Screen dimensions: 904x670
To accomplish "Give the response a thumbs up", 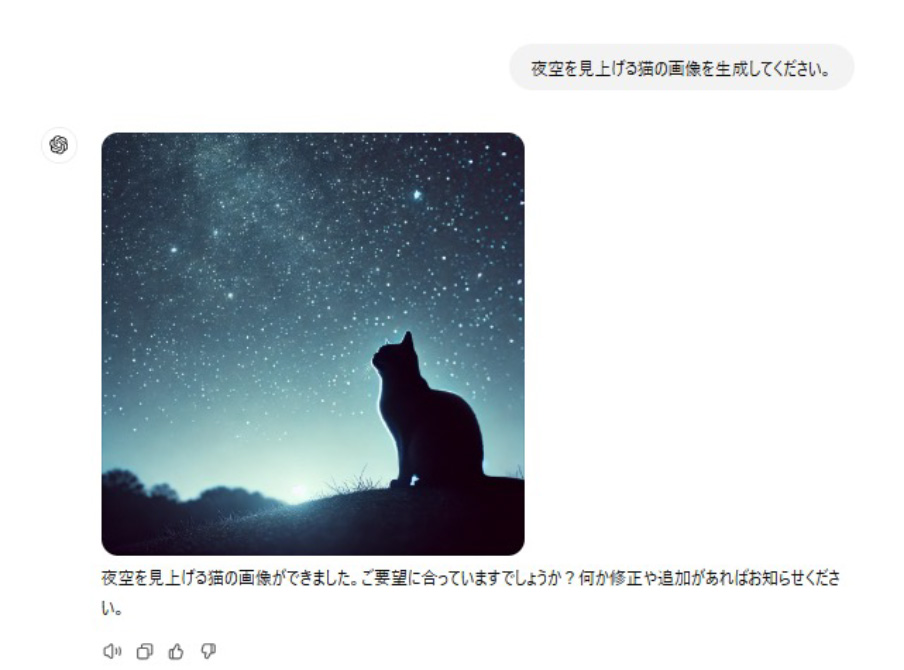I will point(176,652).
